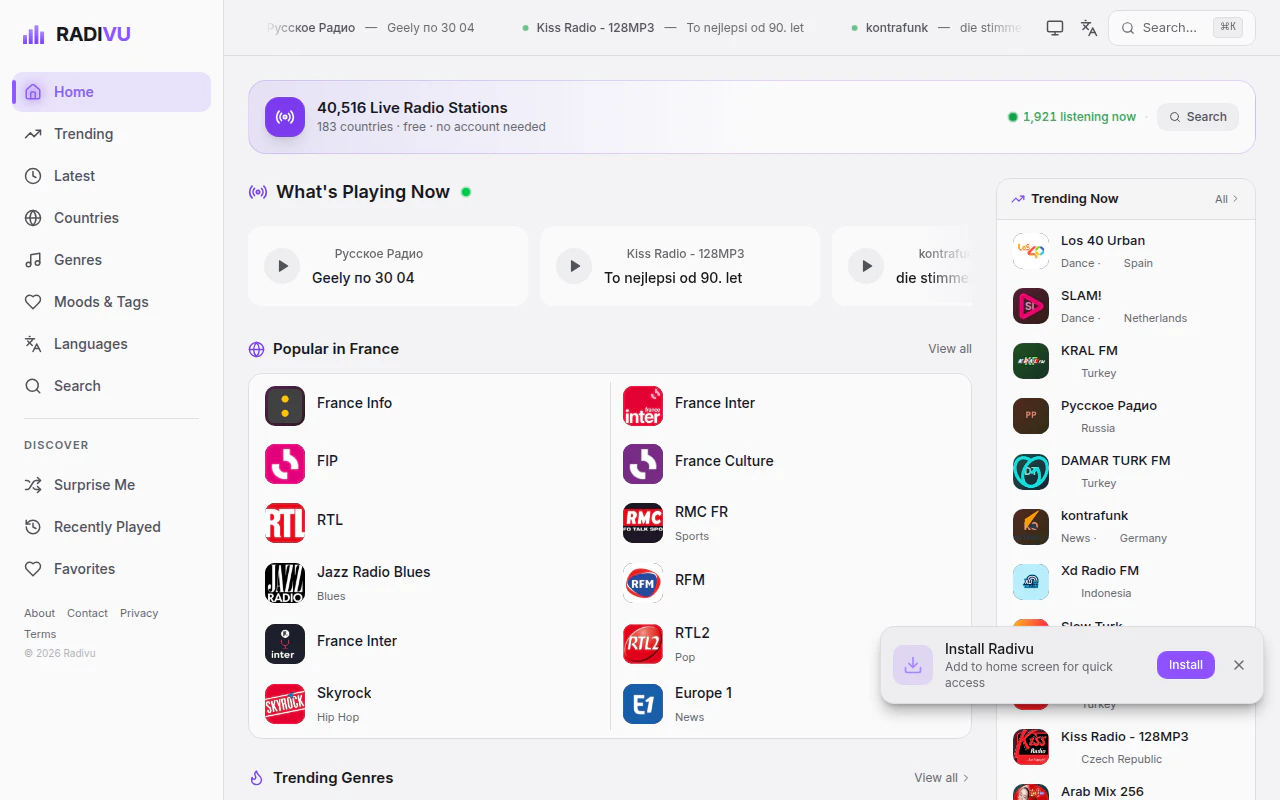Expand View all for Trending Genres

tap(941, 778)
